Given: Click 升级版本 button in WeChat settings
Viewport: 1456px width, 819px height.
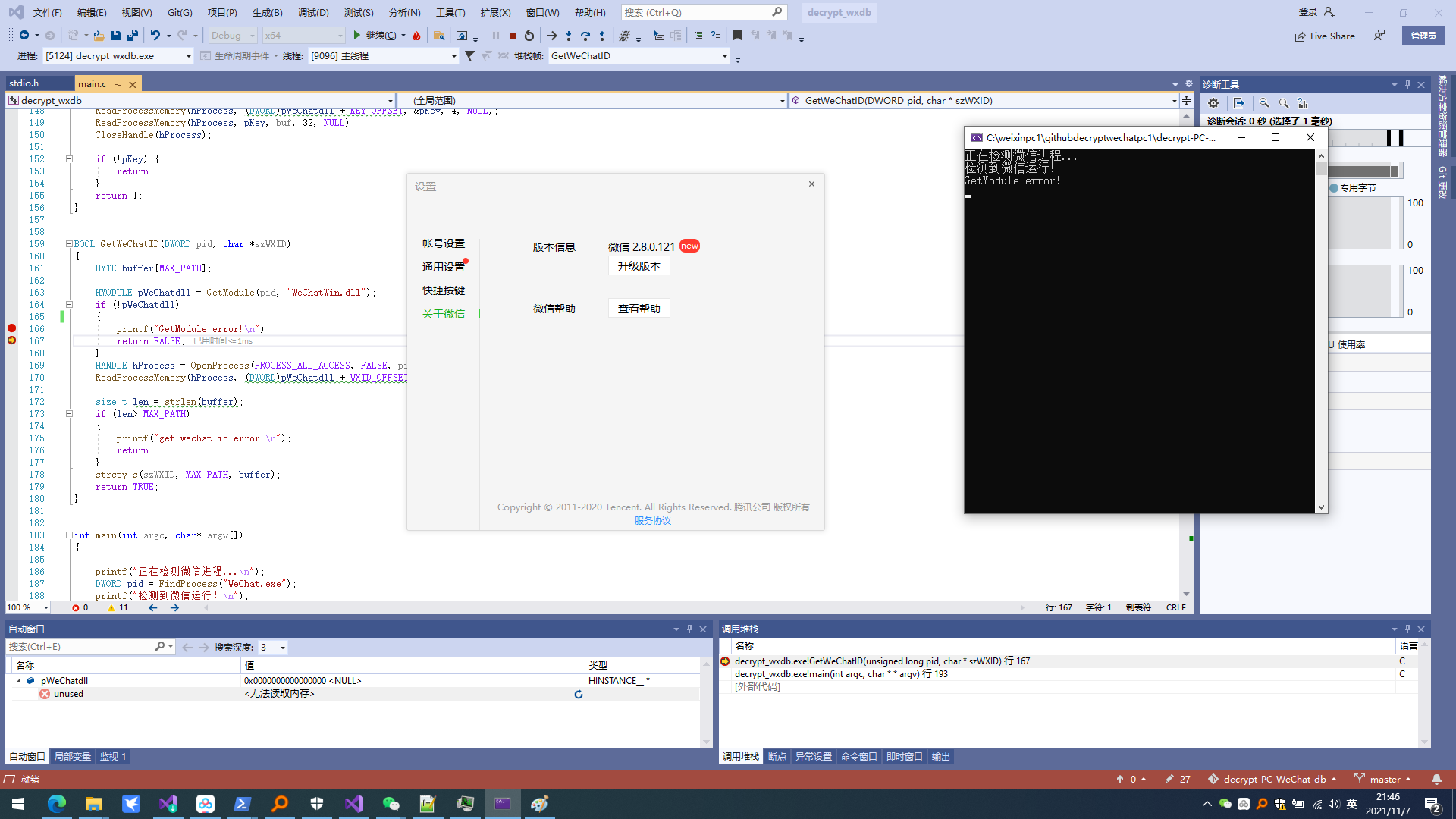Looking at the screenshot, I should click(639, 266).
